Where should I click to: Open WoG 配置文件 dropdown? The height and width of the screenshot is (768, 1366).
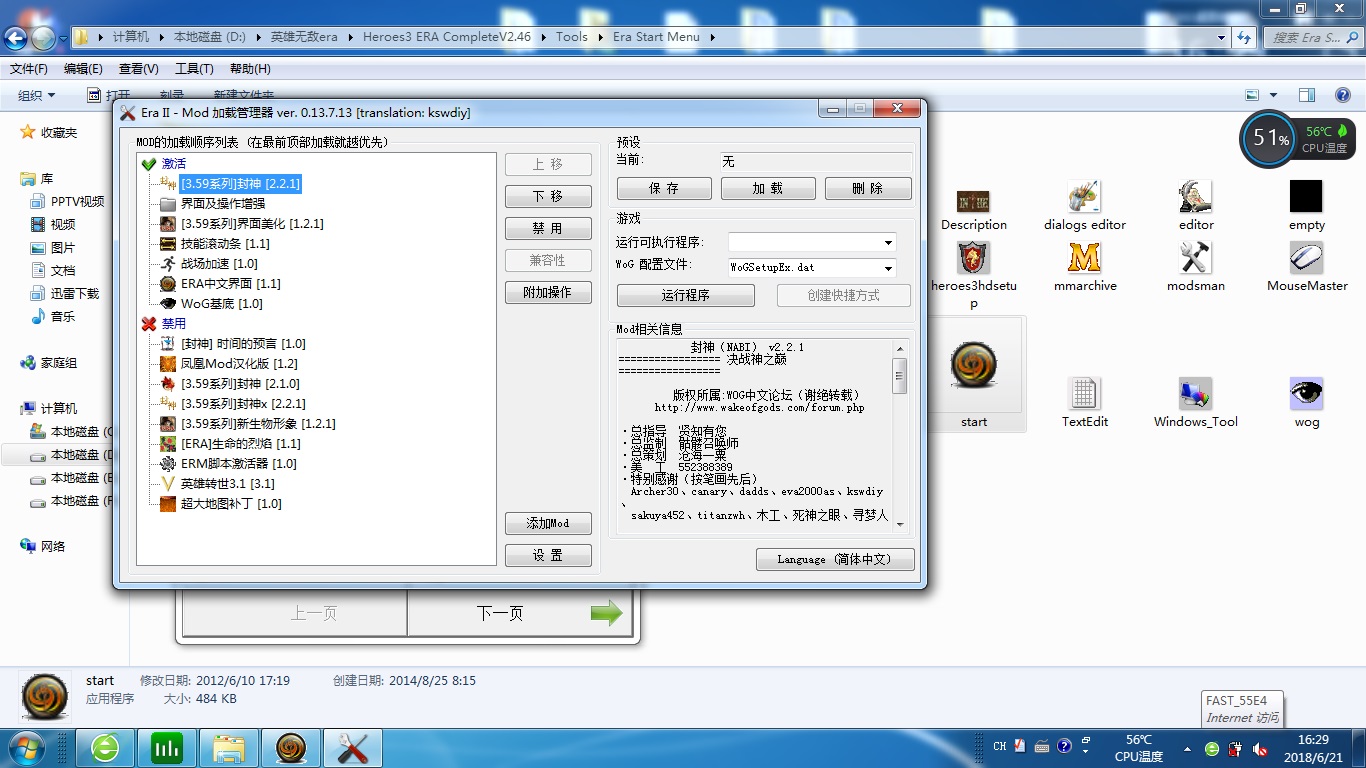pos(888,268)
